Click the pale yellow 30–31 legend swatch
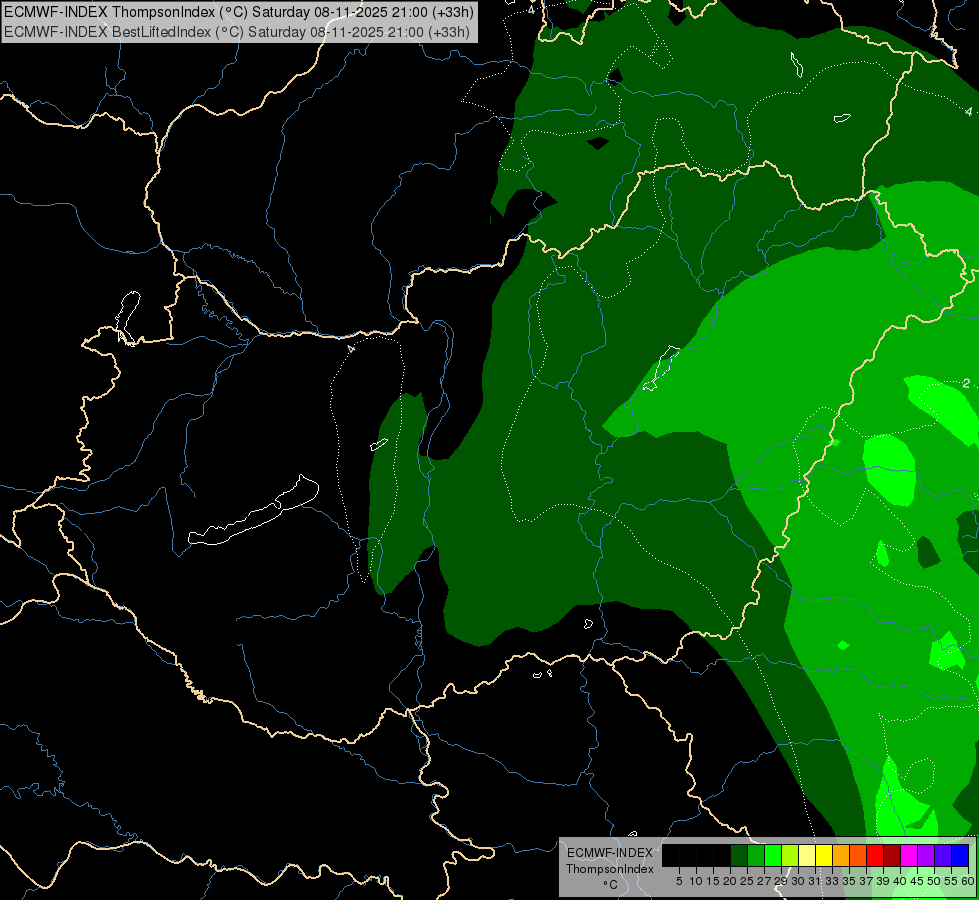The width and height of the screenshot is (979, 900). click(807, 855)
